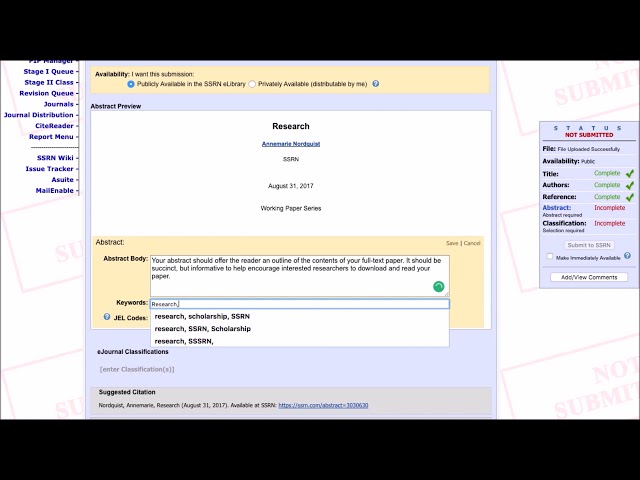Click author link Annemarie Nordquist
This screenshot has width=640, height=480.
pyautogui.click(x=291, y=144)
